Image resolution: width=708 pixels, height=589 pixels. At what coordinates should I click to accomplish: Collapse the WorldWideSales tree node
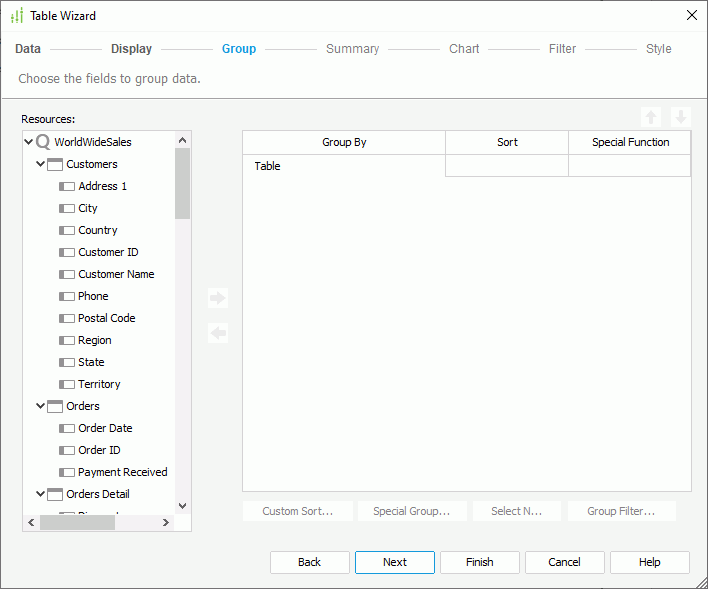(29, 142)
